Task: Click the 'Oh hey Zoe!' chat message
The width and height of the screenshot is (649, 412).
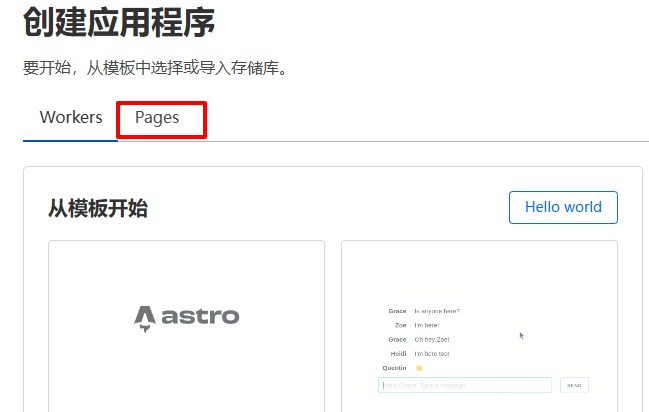Action: point(432,340)
